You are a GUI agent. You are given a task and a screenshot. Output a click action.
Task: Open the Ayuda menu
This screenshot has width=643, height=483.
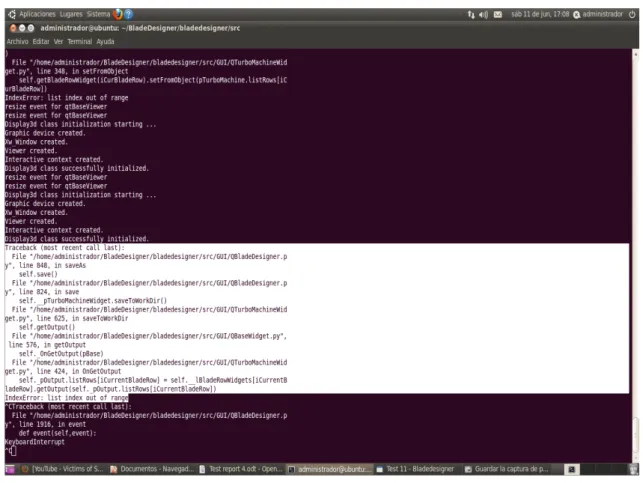tap(105, 41)
